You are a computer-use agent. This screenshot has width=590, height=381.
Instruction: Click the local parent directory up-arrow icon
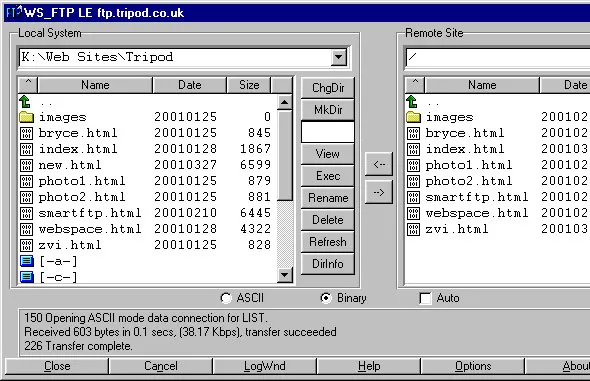pyautogui.click(x=25, y=102)
